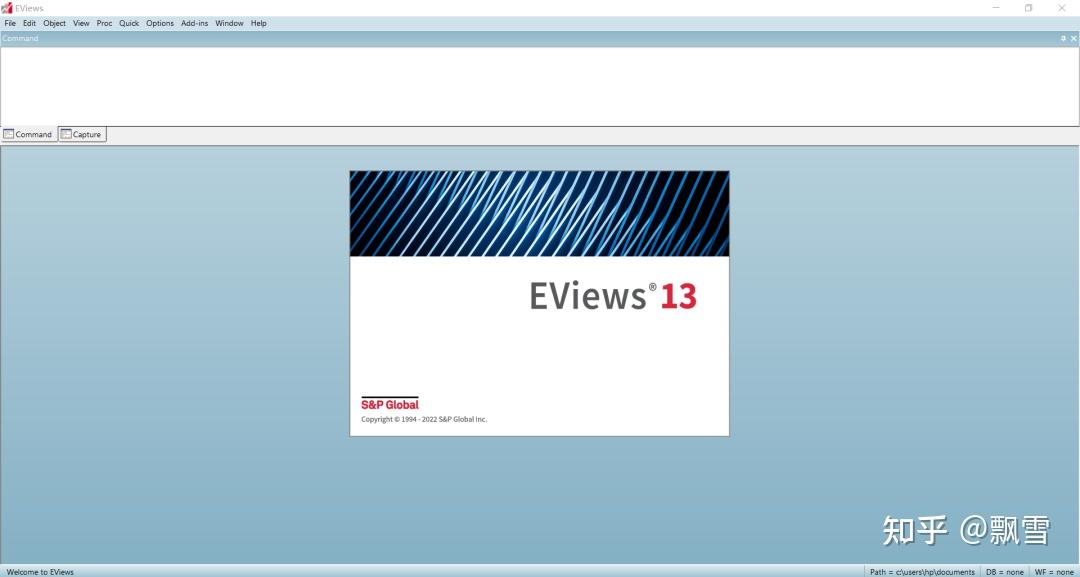Open the Window menu
The width and height of the screenshot is (1080, 577).
229,22
